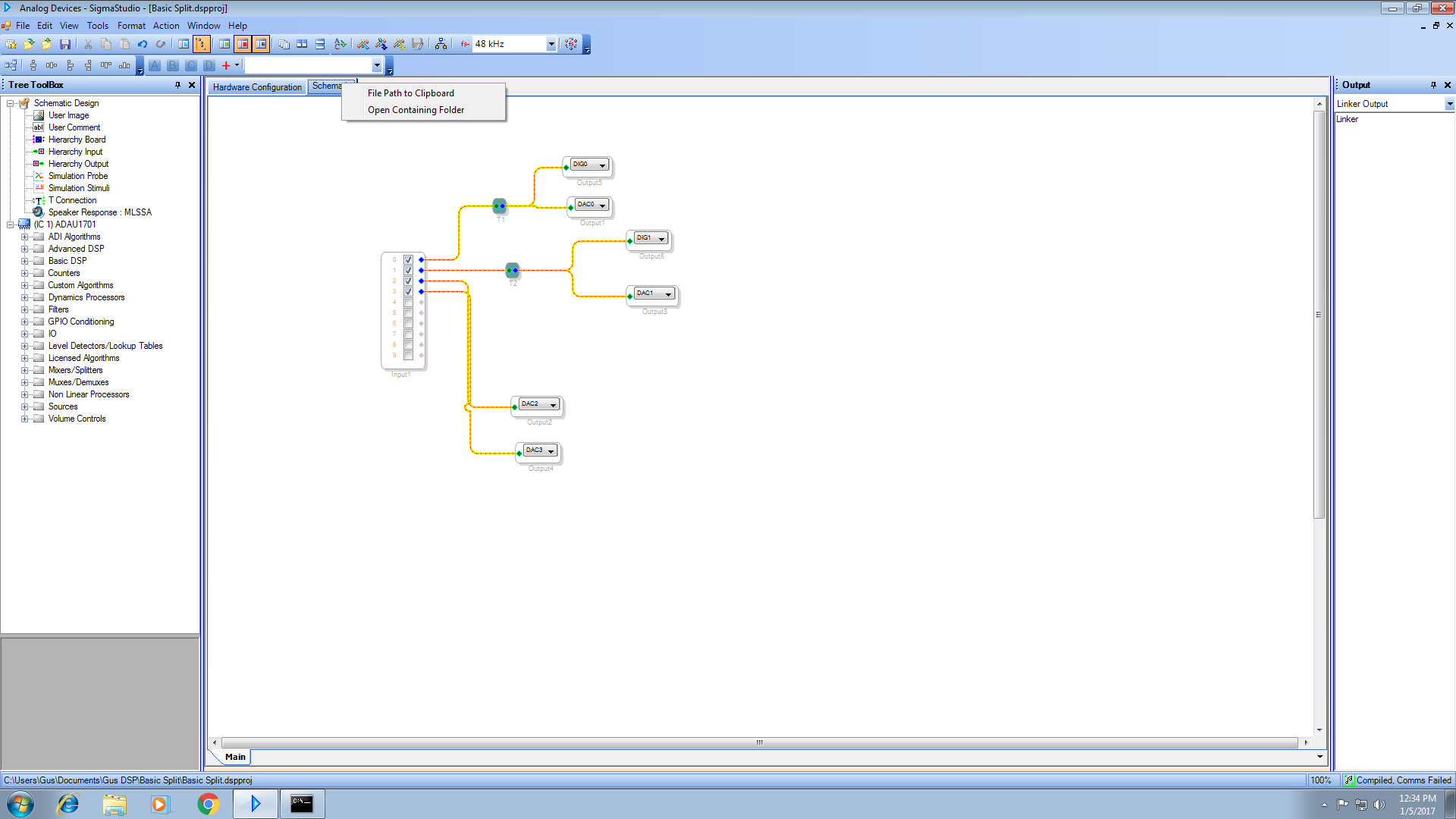
Task: Pin the Tree ToolBox panel
Action: pyautogui.click(x=178, y=85)
